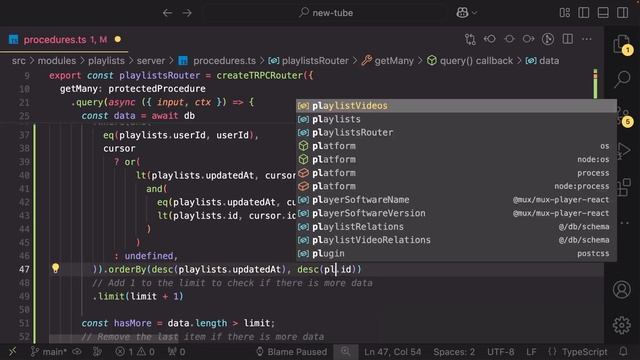Toggle the secondary side bar

click(x=622, y=13)
